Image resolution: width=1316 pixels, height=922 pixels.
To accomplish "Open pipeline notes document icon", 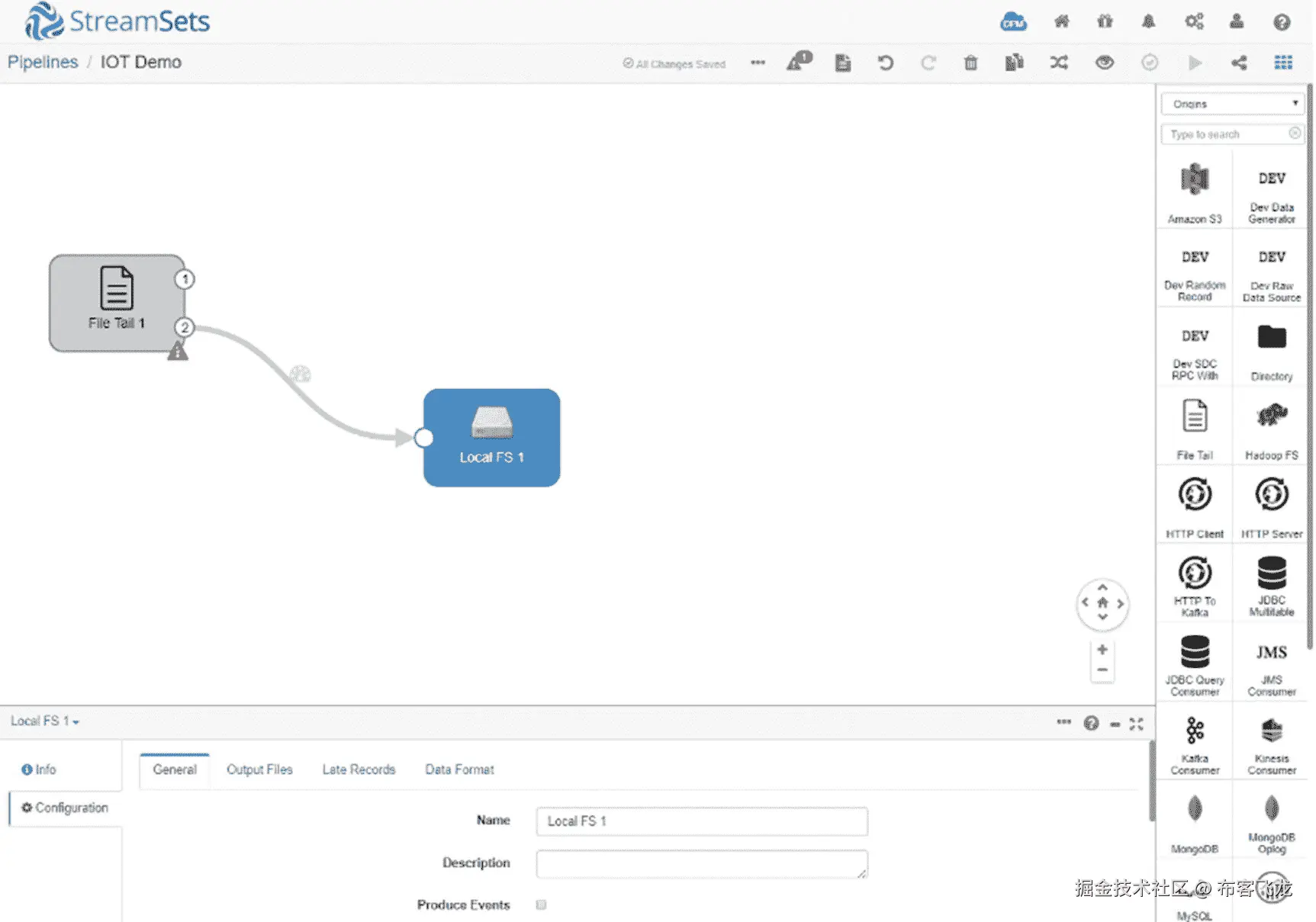I will [843, 63].
